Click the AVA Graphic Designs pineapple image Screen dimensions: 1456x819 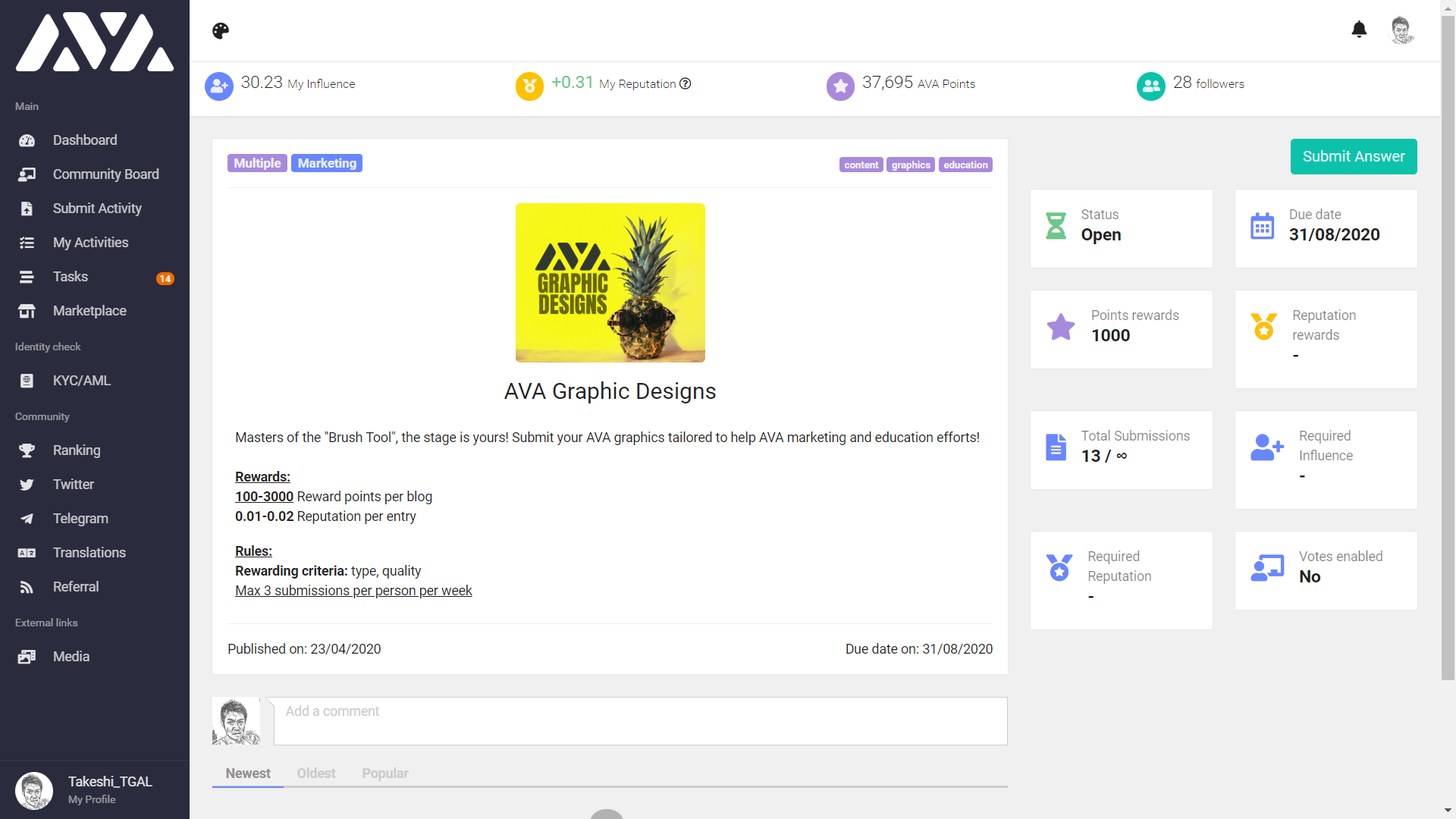[x=610, y=283]
